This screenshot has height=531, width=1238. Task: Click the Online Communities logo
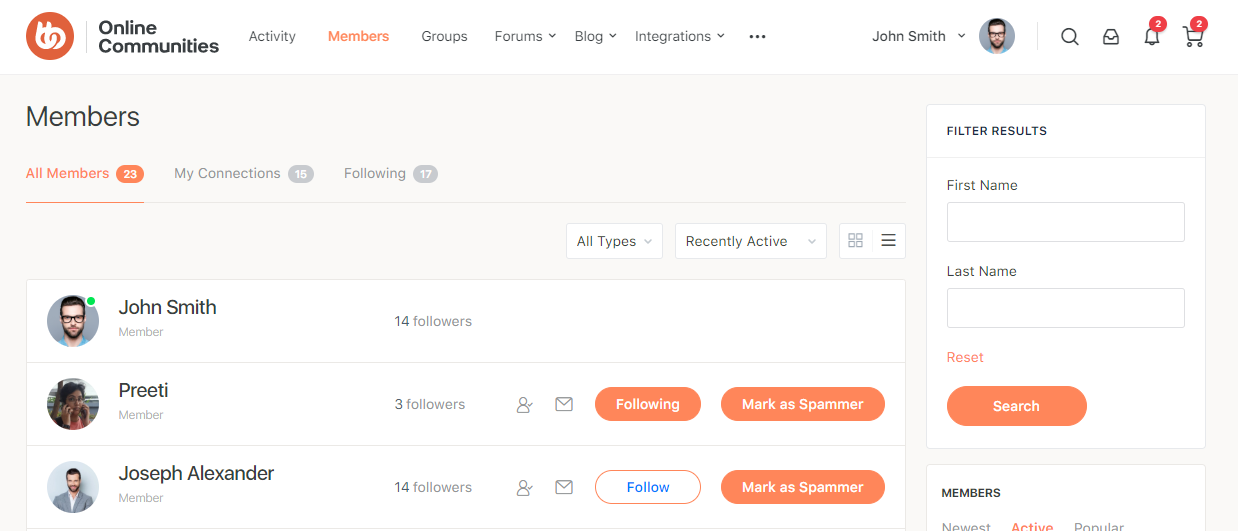(x=122, y=37)
